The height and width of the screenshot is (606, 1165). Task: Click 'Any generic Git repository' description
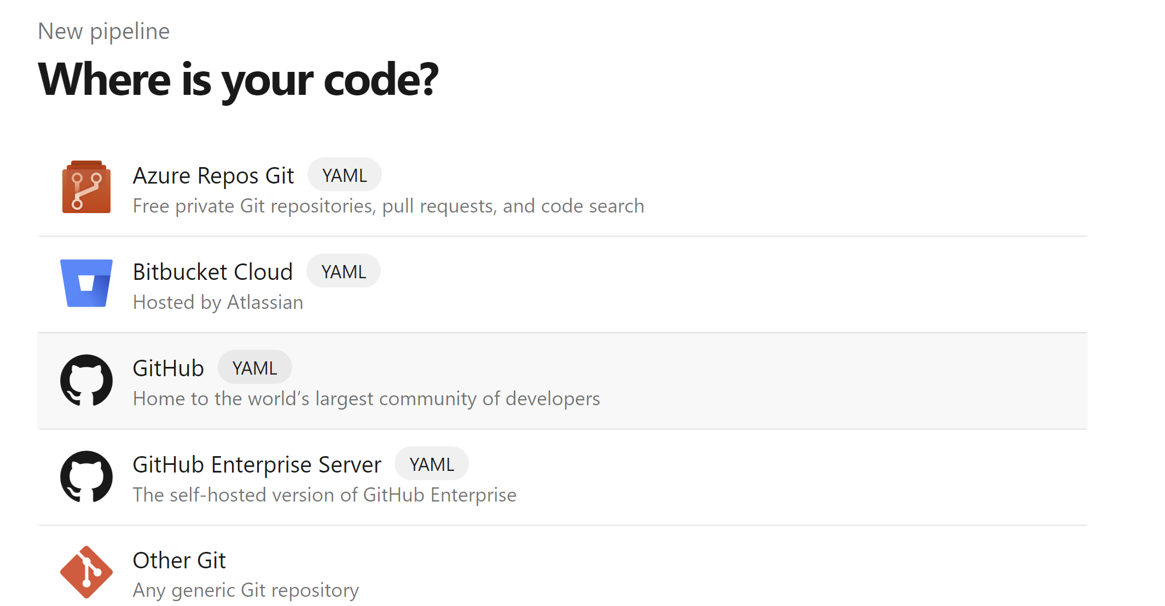click(246, 590)
